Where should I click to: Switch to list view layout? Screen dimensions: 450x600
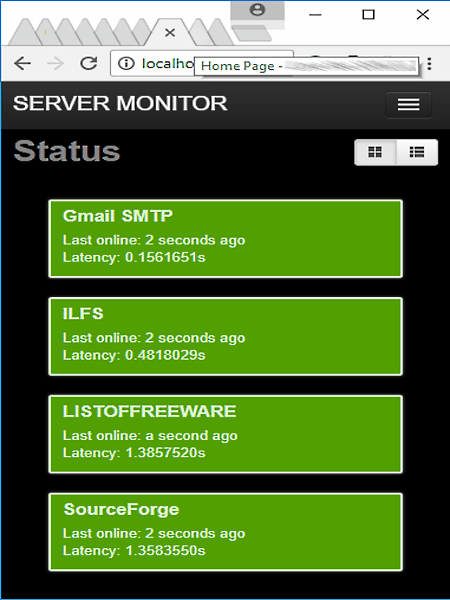click(x=417, y=152)
